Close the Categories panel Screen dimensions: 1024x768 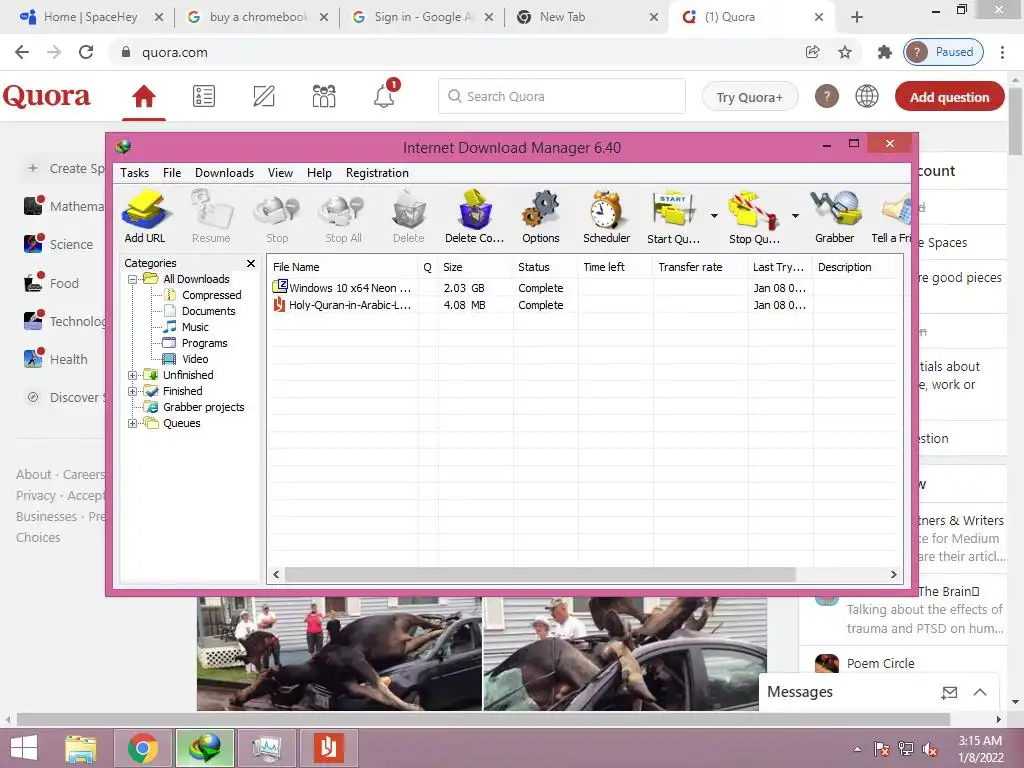click(251, 263)
